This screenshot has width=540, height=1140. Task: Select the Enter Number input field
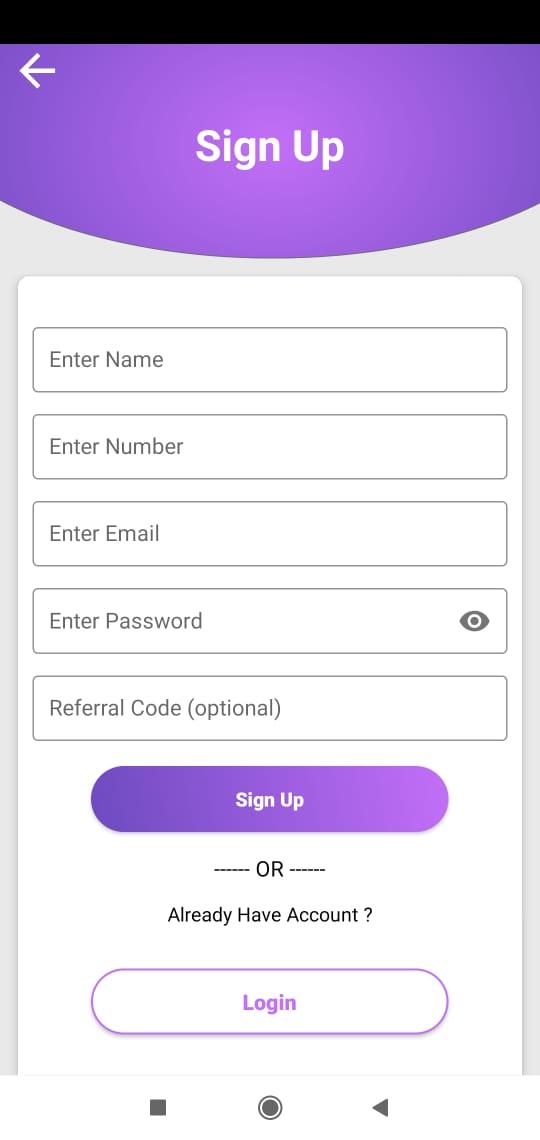coord(270,446)
